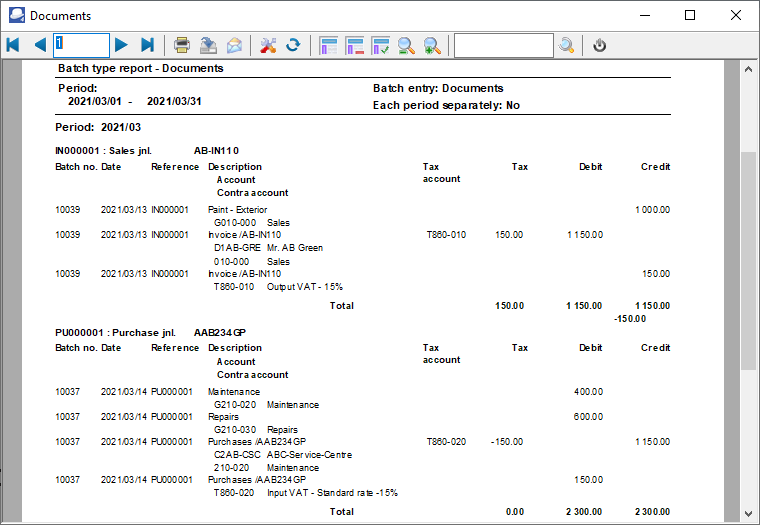
Task: Go to the first report page
Action: pyautogui.click(x=13, y=45)
